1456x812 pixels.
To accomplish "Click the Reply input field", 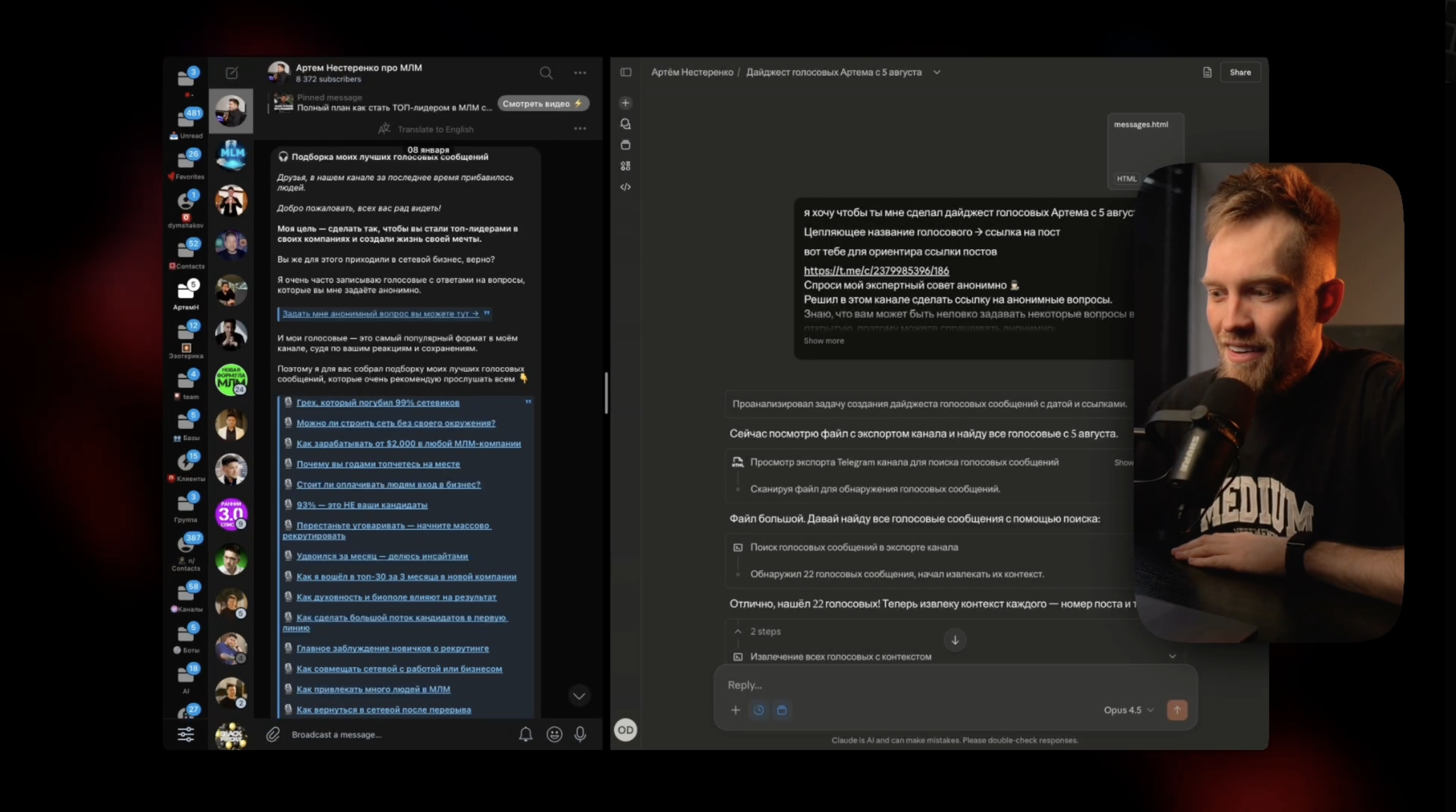I will (955, 685).
